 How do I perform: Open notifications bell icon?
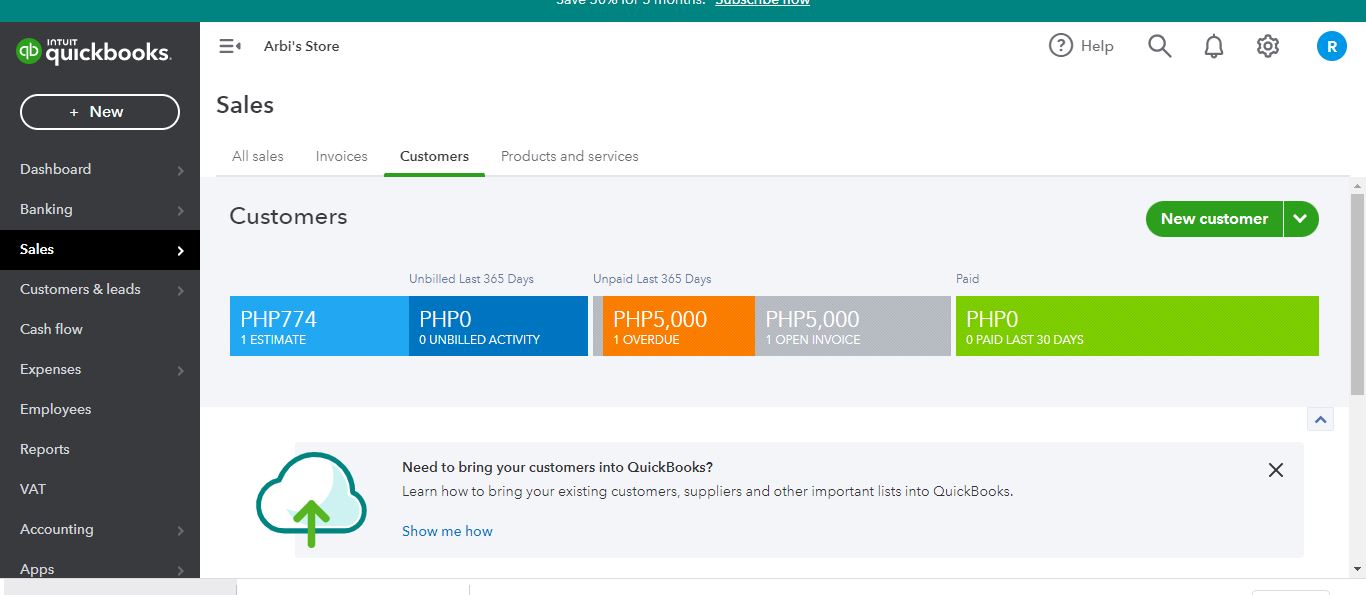coord(1214,46)
